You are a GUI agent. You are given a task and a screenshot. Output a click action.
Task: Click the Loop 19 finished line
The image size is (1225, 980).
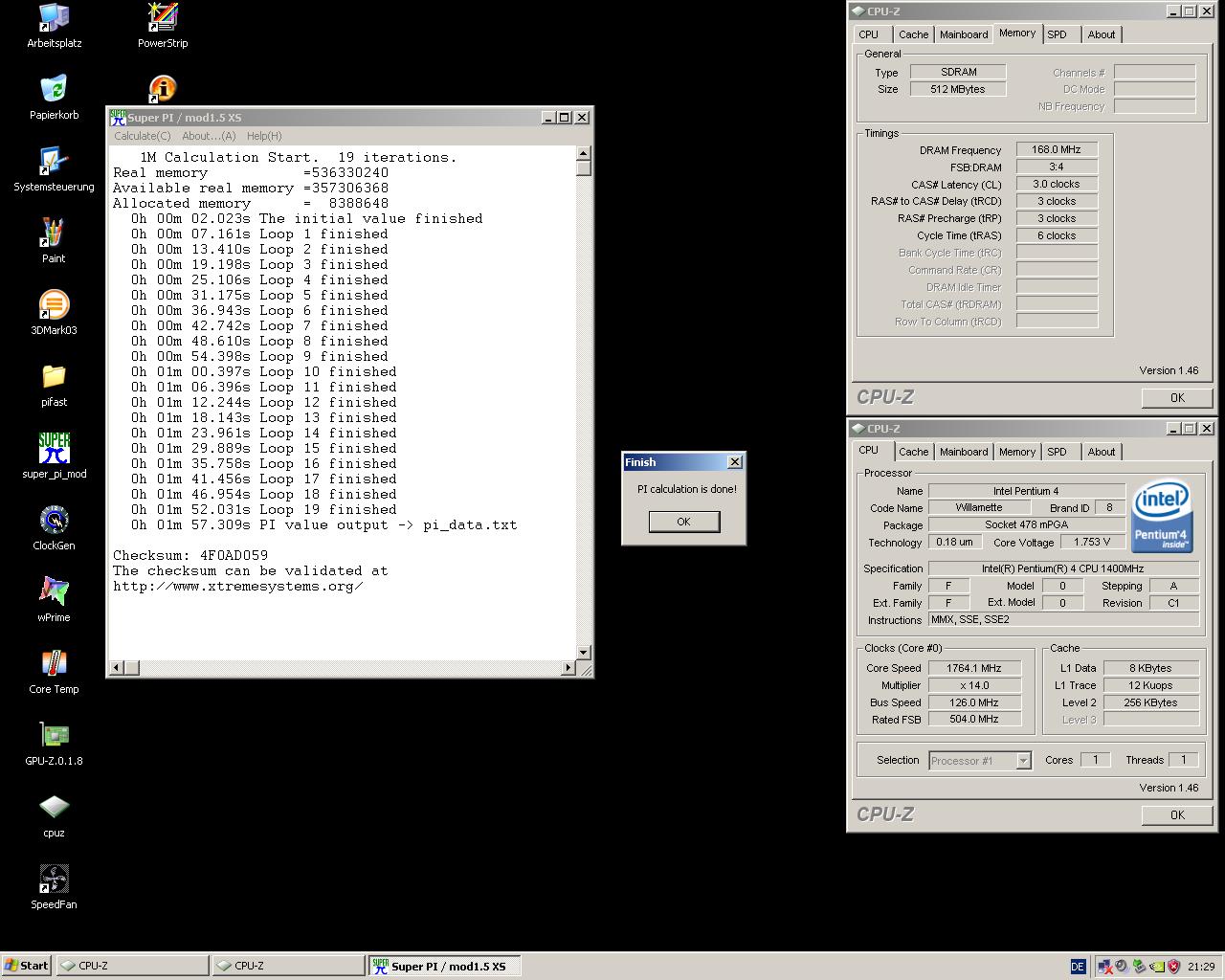[264, 509]
